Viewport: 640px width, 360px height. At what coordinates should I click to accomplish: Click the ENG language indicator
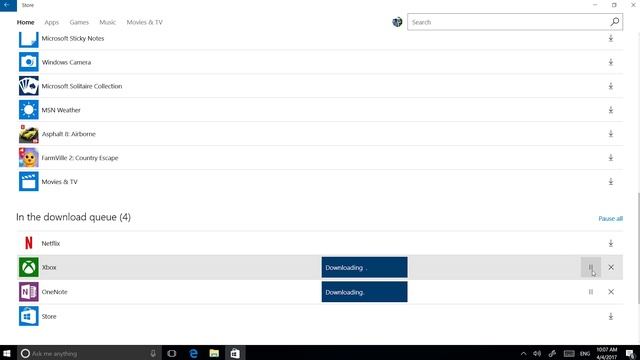coord(585,353)
